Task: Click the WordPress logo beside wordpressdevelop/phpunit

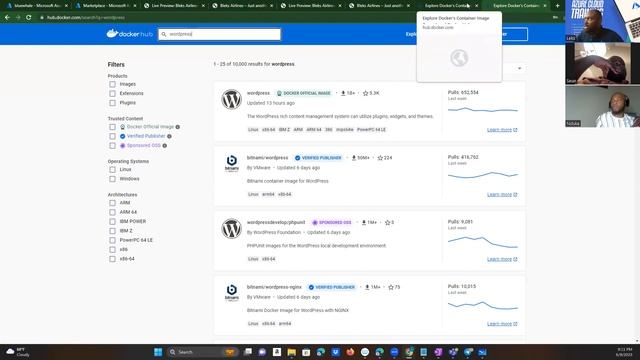Action: (231, 229)
